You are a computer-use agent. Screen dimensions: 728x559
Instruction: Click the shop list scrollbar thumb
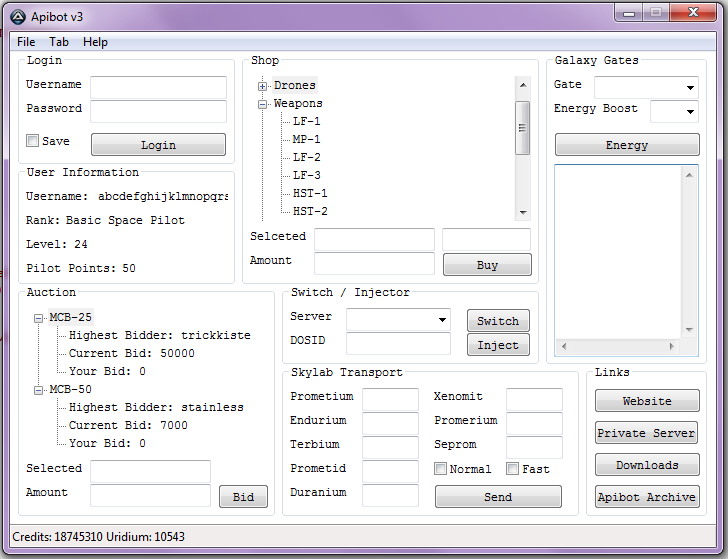(523, 128)
